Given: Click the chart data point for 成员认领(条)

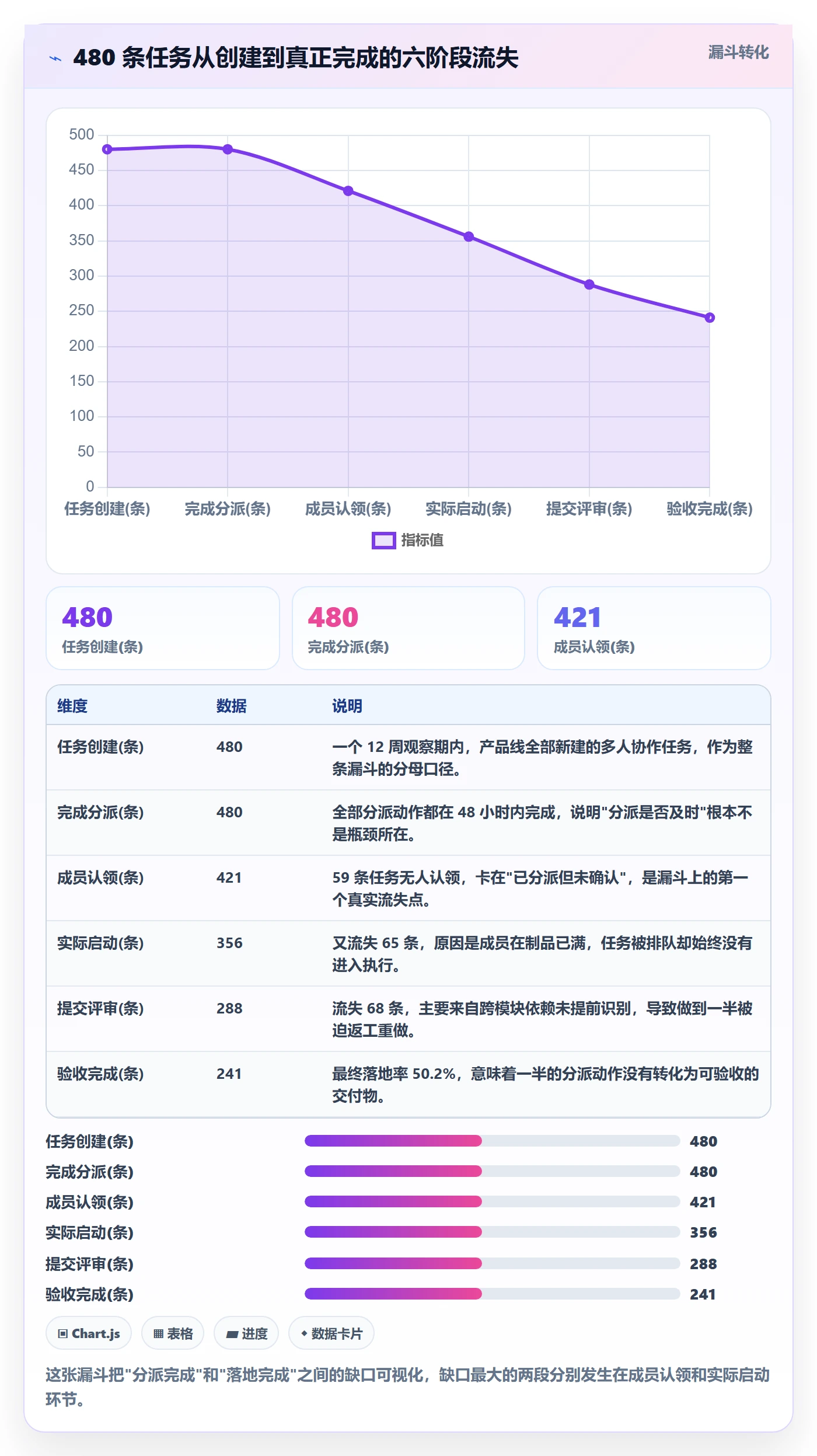Looking at the screenshot, I should tap(348, 191).
